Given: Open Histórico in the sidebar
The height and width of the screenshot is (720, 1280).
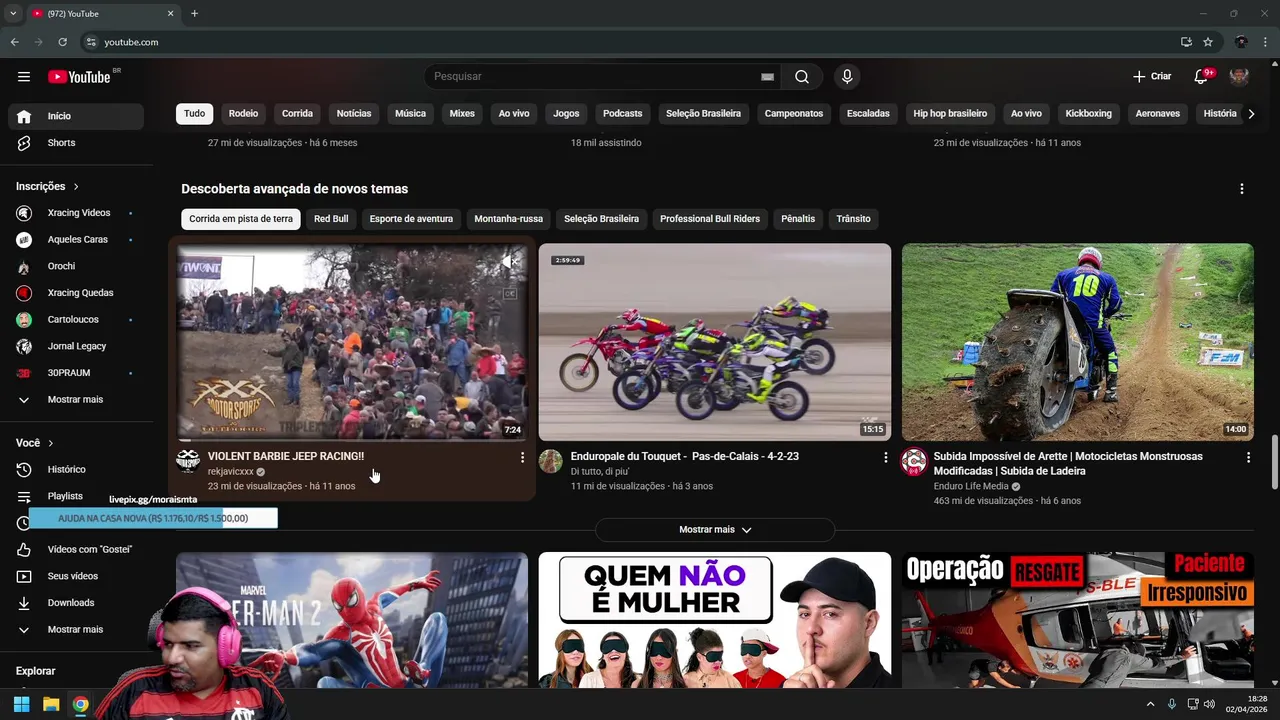Looking at the screenshot, I should [x=76, y=469].
